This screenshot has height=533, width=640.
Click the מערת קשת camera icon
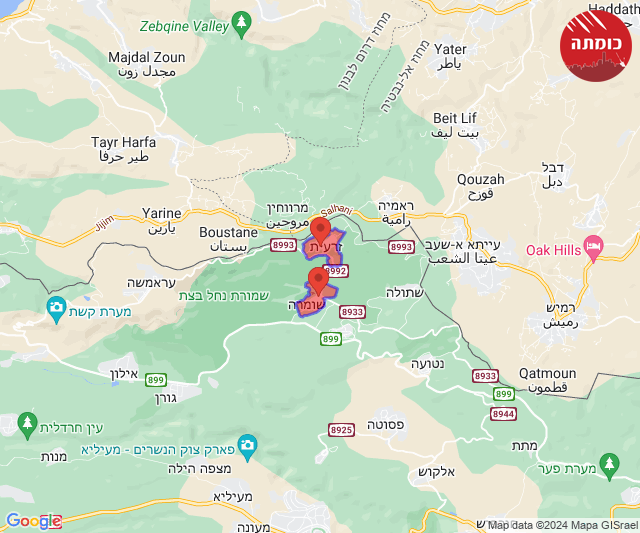(x=56, y=309)
